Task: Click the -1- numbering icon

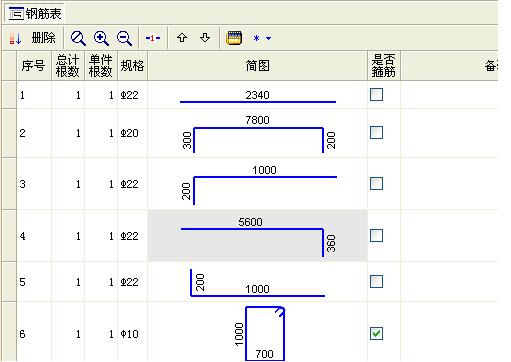Action: [x=153, y=38]
